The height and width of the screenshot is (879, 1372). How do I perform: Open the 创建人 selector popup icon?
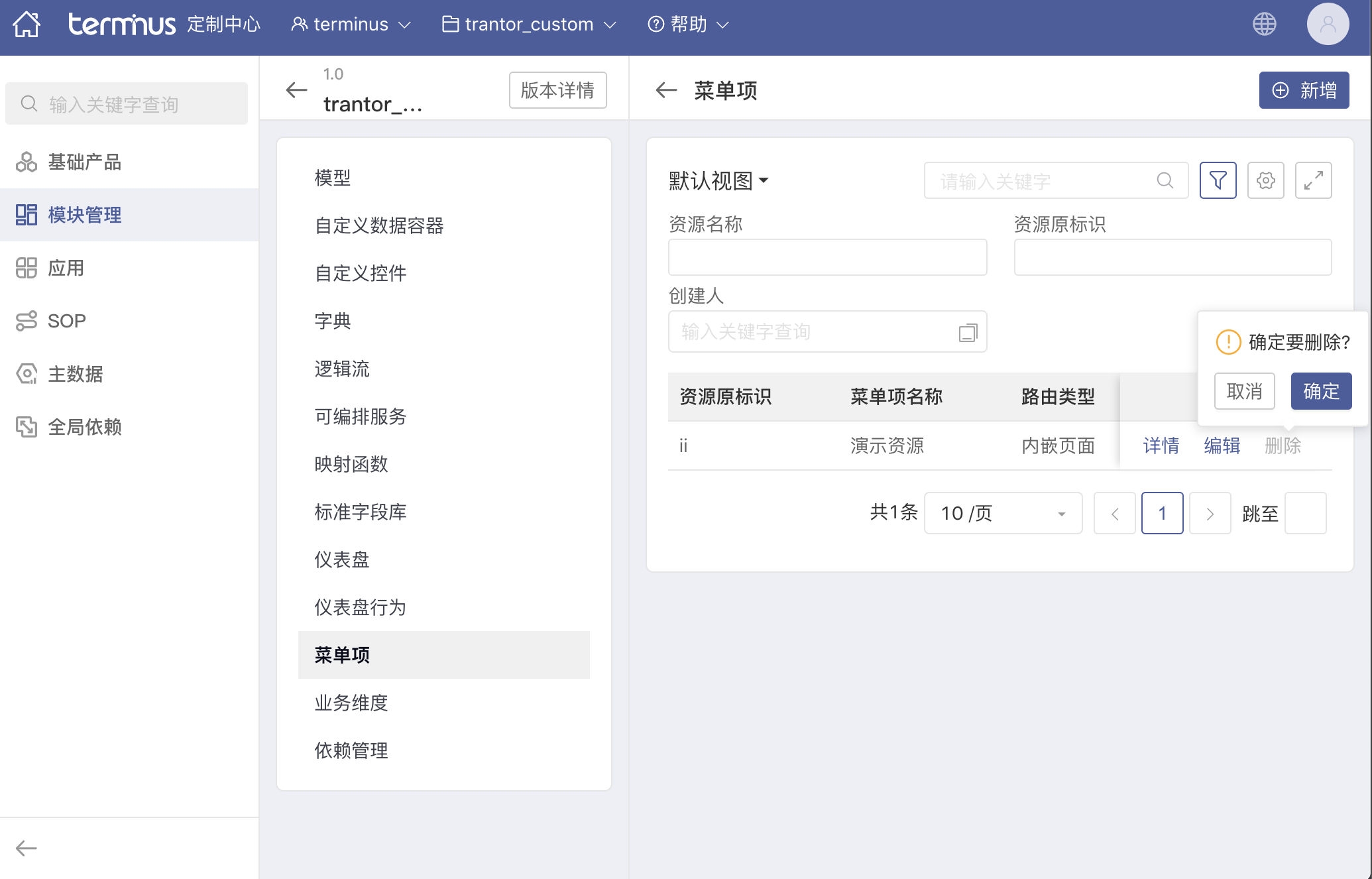[x=968, y=332]
